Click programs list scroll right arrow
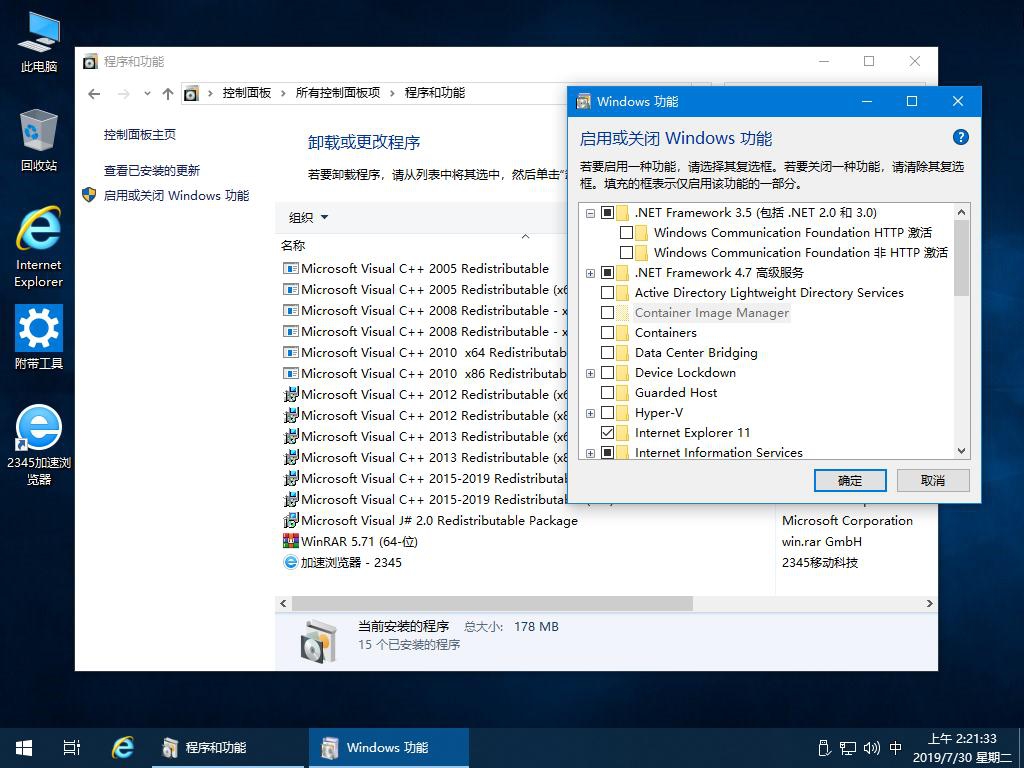Screen dimensions: 1024x768 (x=930, y=603)
